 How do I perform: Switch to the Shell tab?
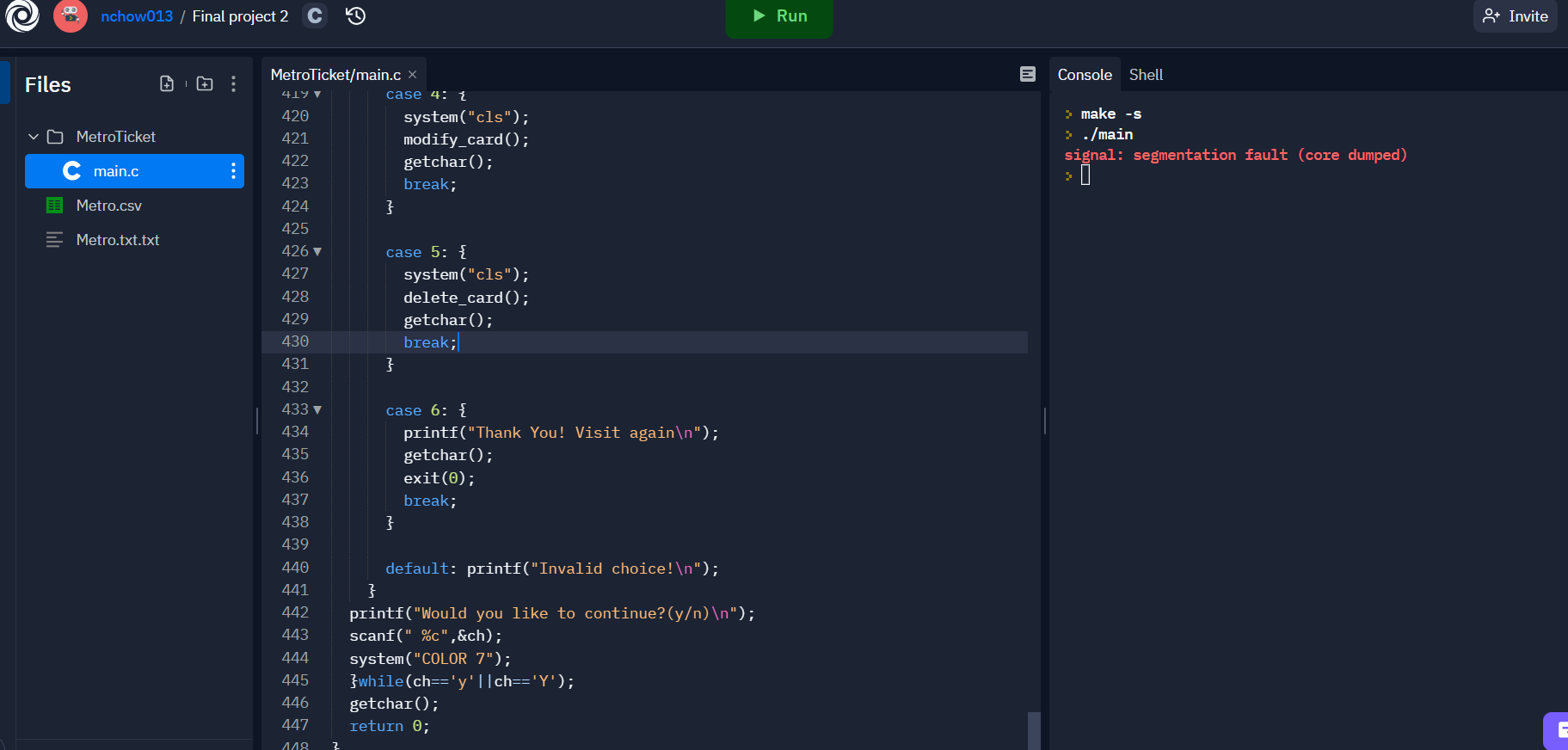click(1146, 75)
